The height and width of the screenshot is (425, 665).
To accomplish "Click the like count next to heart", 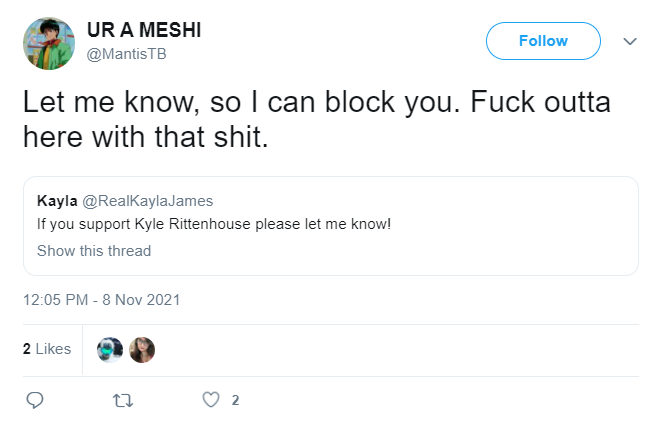I will coord(235,400).
